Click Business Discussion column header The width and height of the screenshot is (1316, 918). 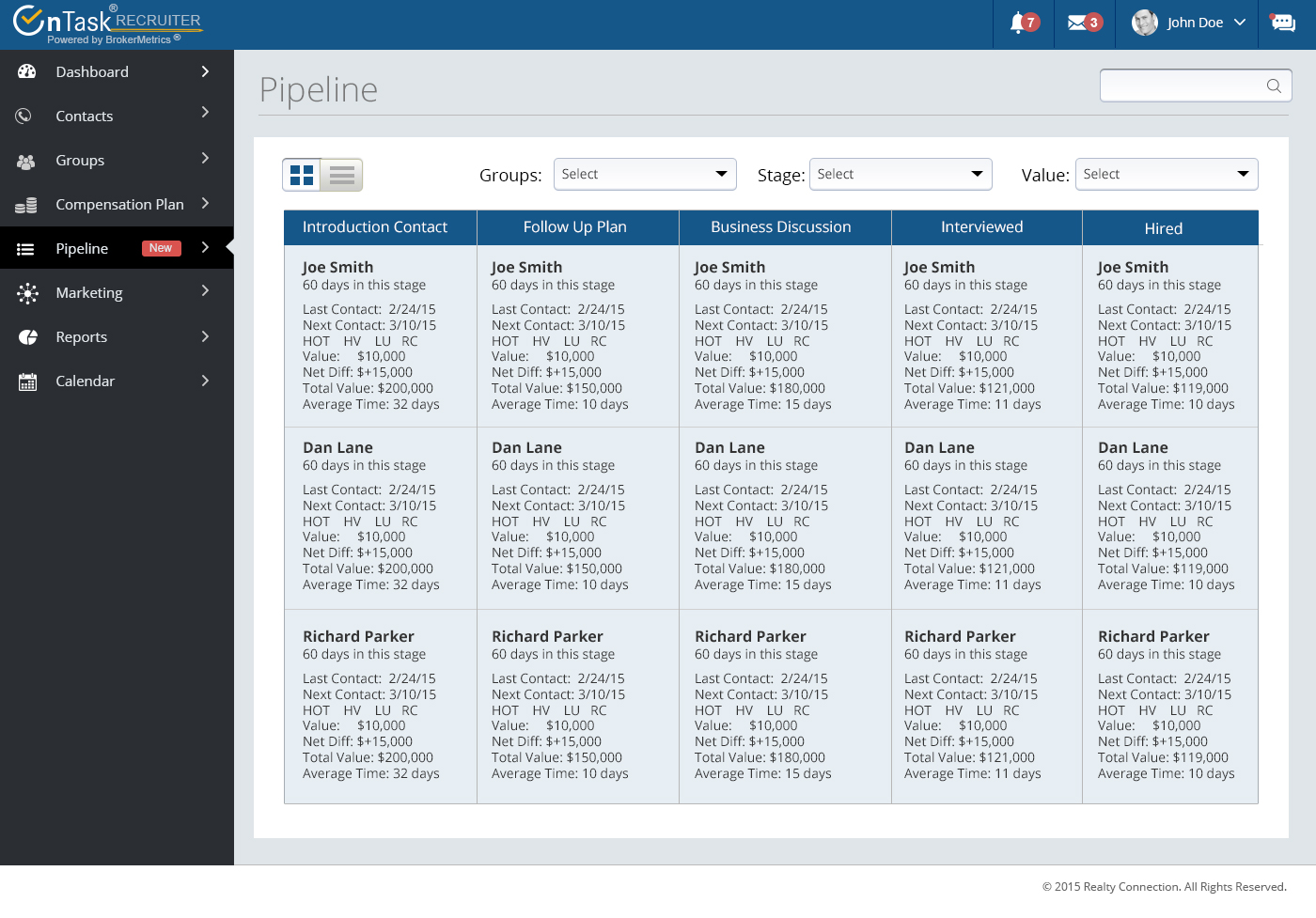785,227
